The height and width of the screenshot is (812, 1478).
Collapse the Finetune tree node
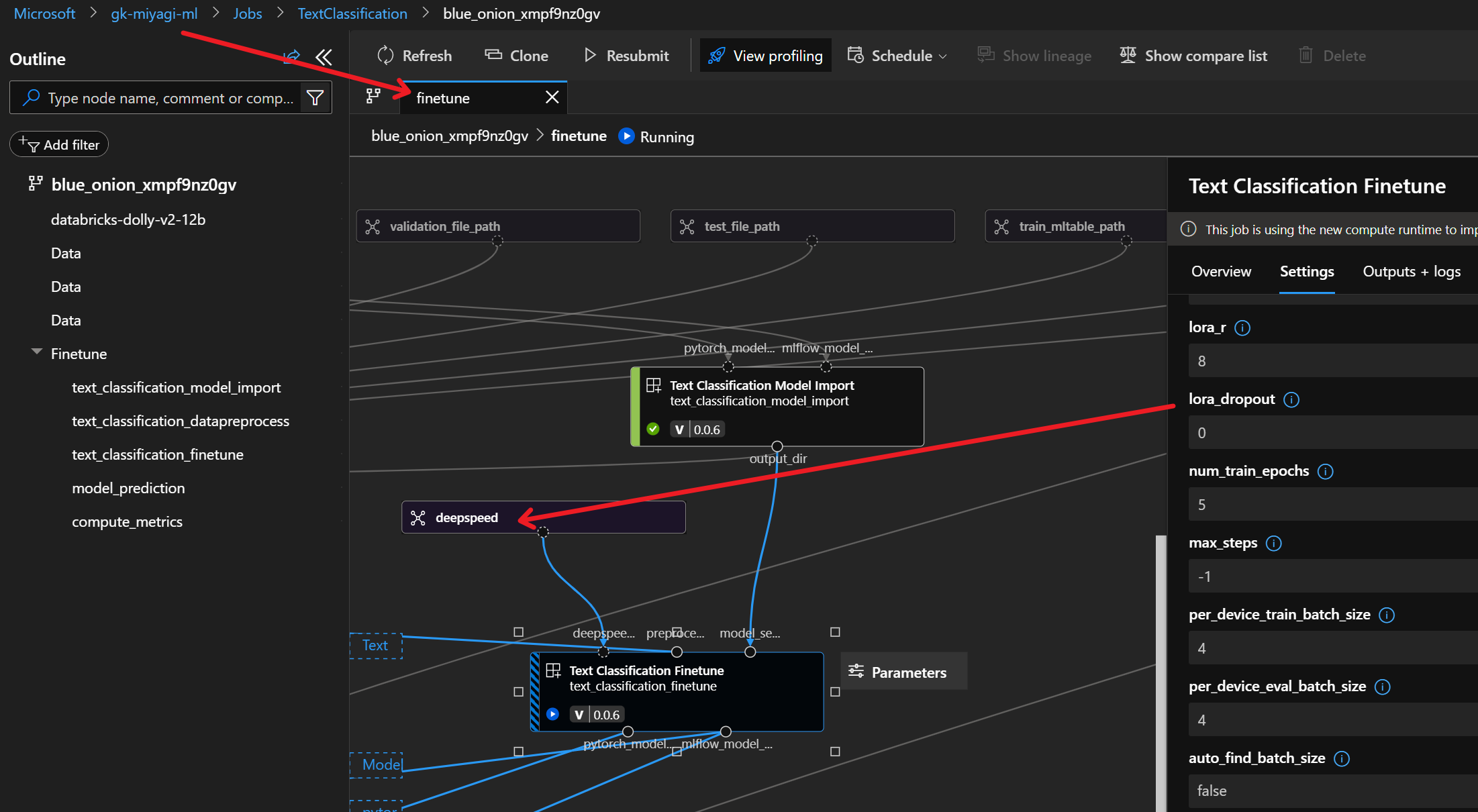tap(37, 352)
